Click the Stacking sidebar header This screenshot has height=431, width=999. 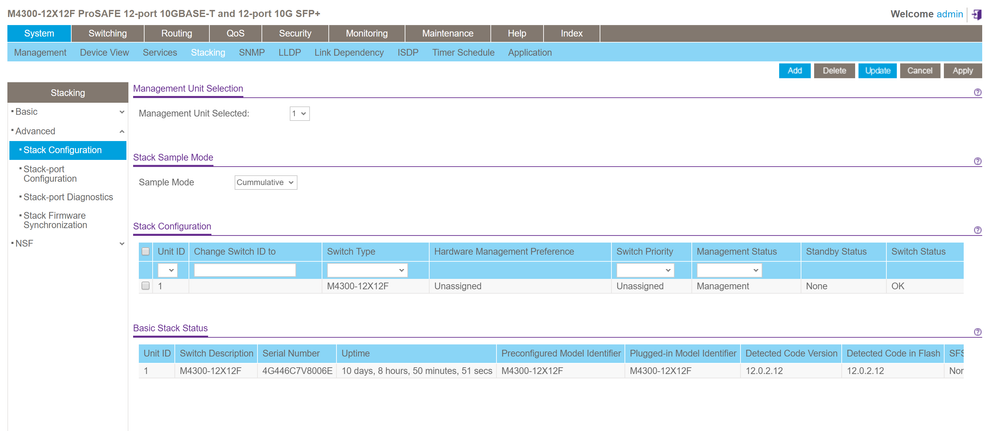pyautogui.click(x=68, y=93)
